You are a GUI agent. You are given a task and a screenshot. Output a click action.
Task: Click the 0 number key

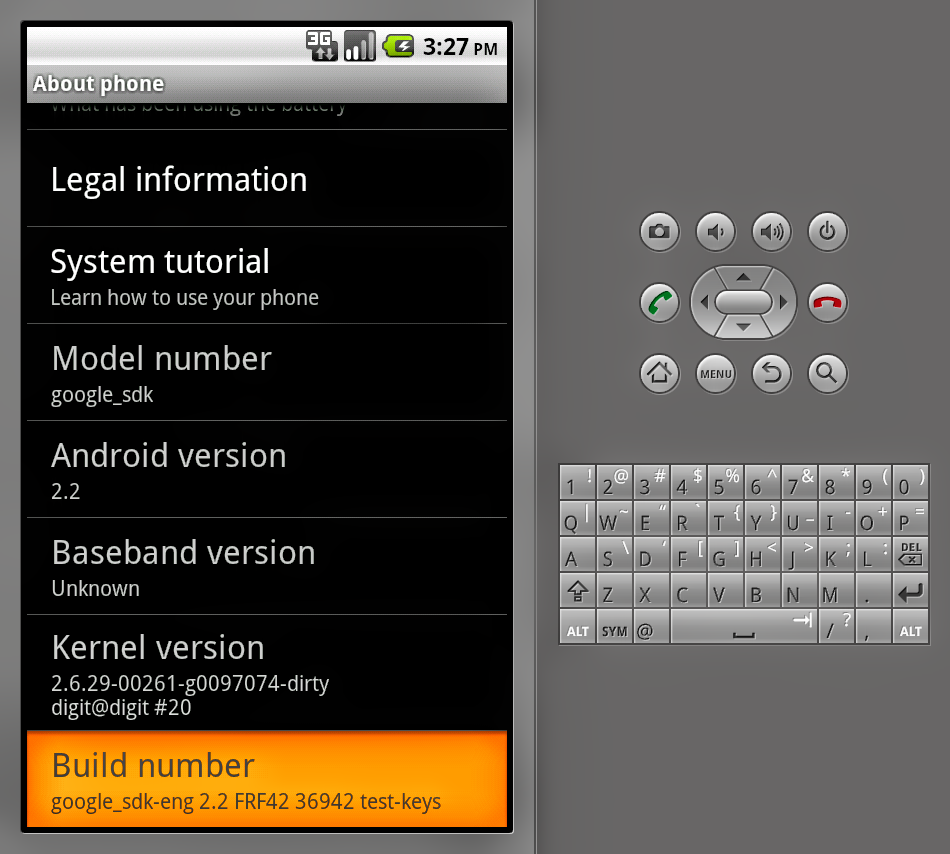click(910, 482)
